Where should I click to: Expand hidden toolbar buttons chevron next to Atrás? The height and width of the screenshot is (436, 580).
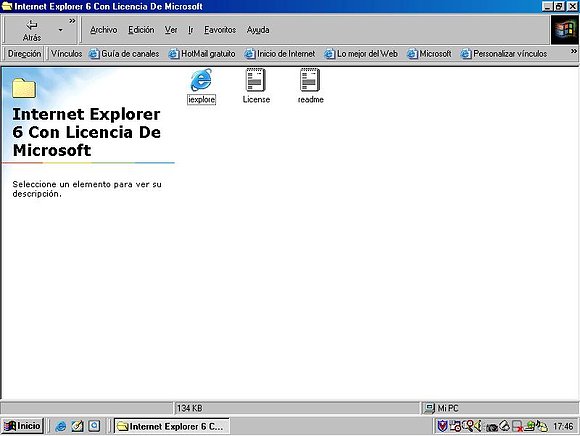click(x=72, y=21)
